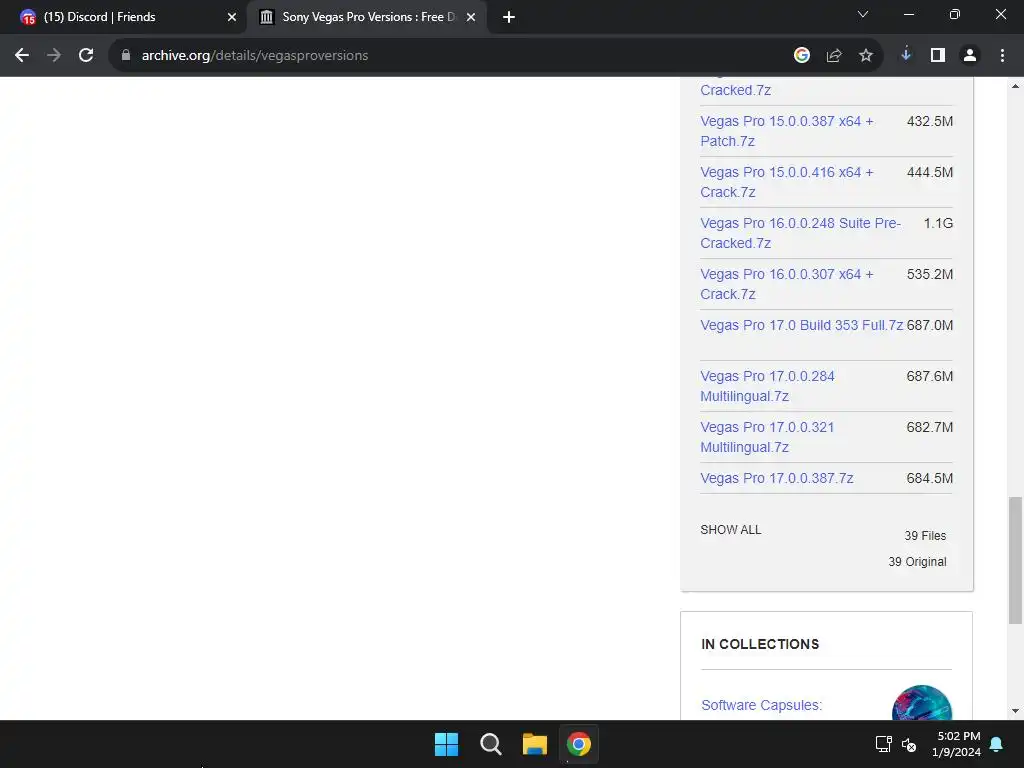Open Vegas Pro 16.0.0.307 x64 + Crack.7z
The width and height of the screenshot is (1024, 768).
point(787,284)
